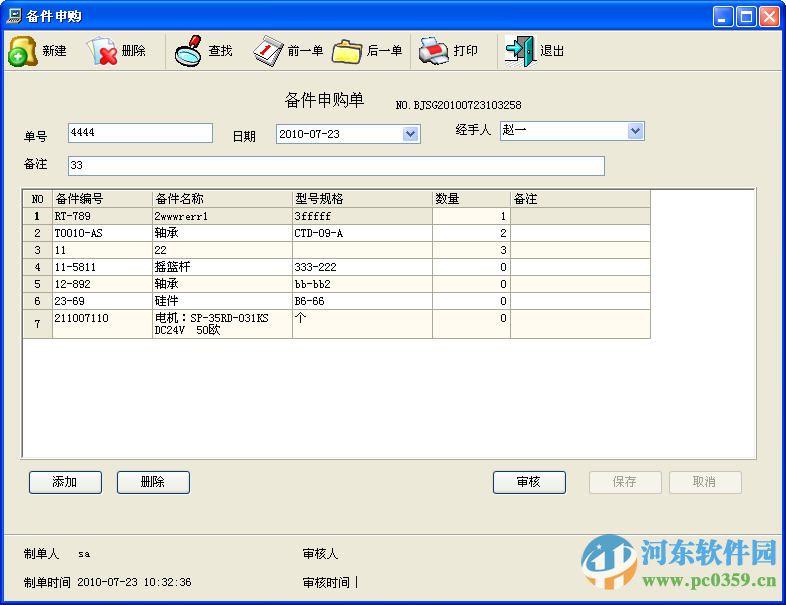Open the 日期 date dropdown arrow
786x605 pixels.
pyautogui.click(x=411, y=134)
